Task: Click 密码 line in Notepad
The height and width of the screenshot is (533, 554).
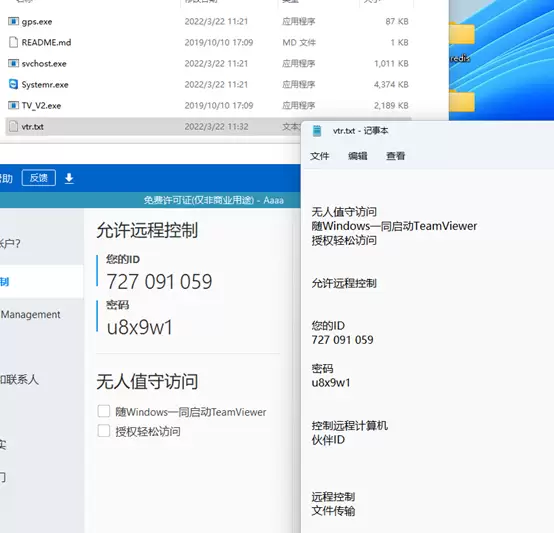Action: pos(322,368)
